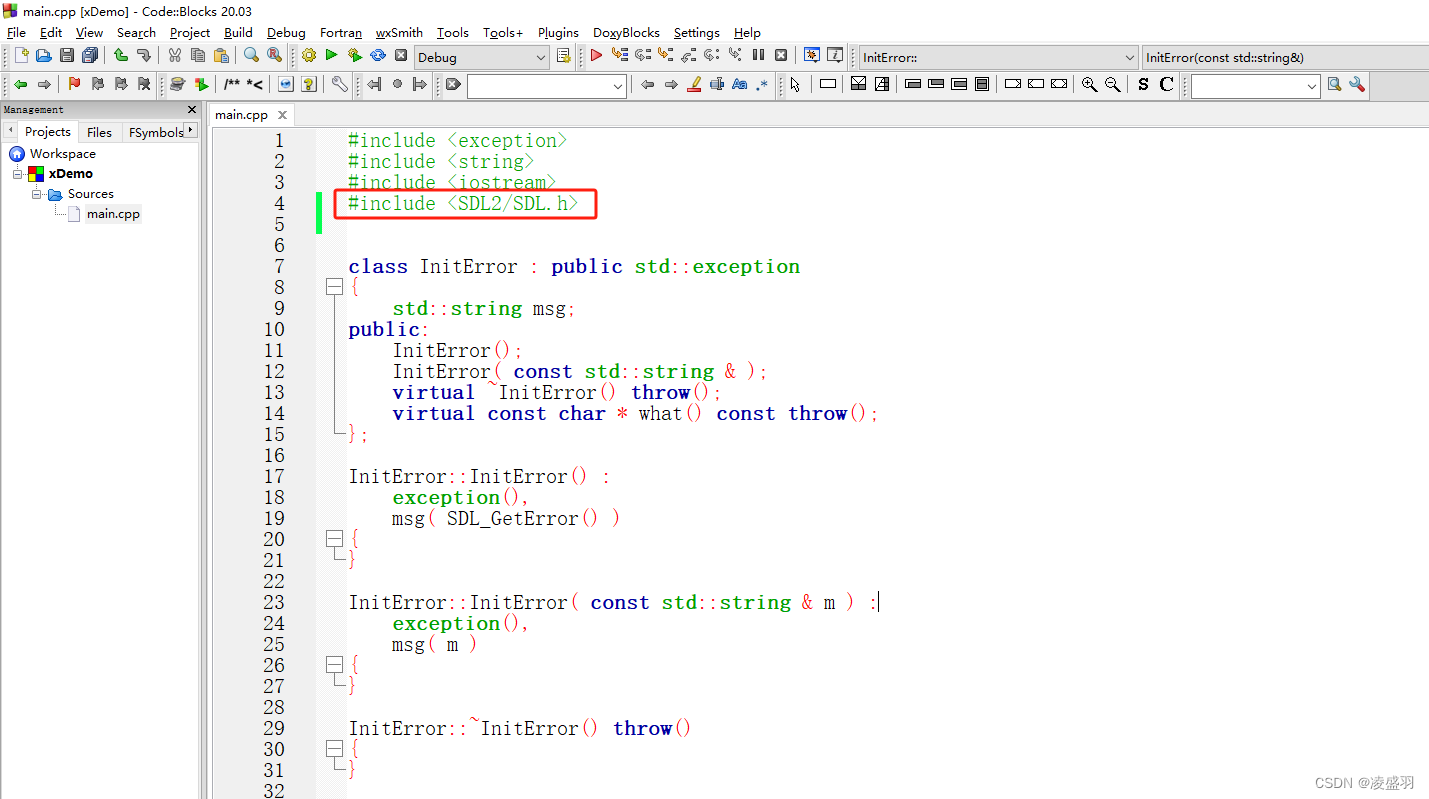This screenshot has height=799, width=1429.
Task: Open the Debug build target dropdown
Action: click(482, 57)
